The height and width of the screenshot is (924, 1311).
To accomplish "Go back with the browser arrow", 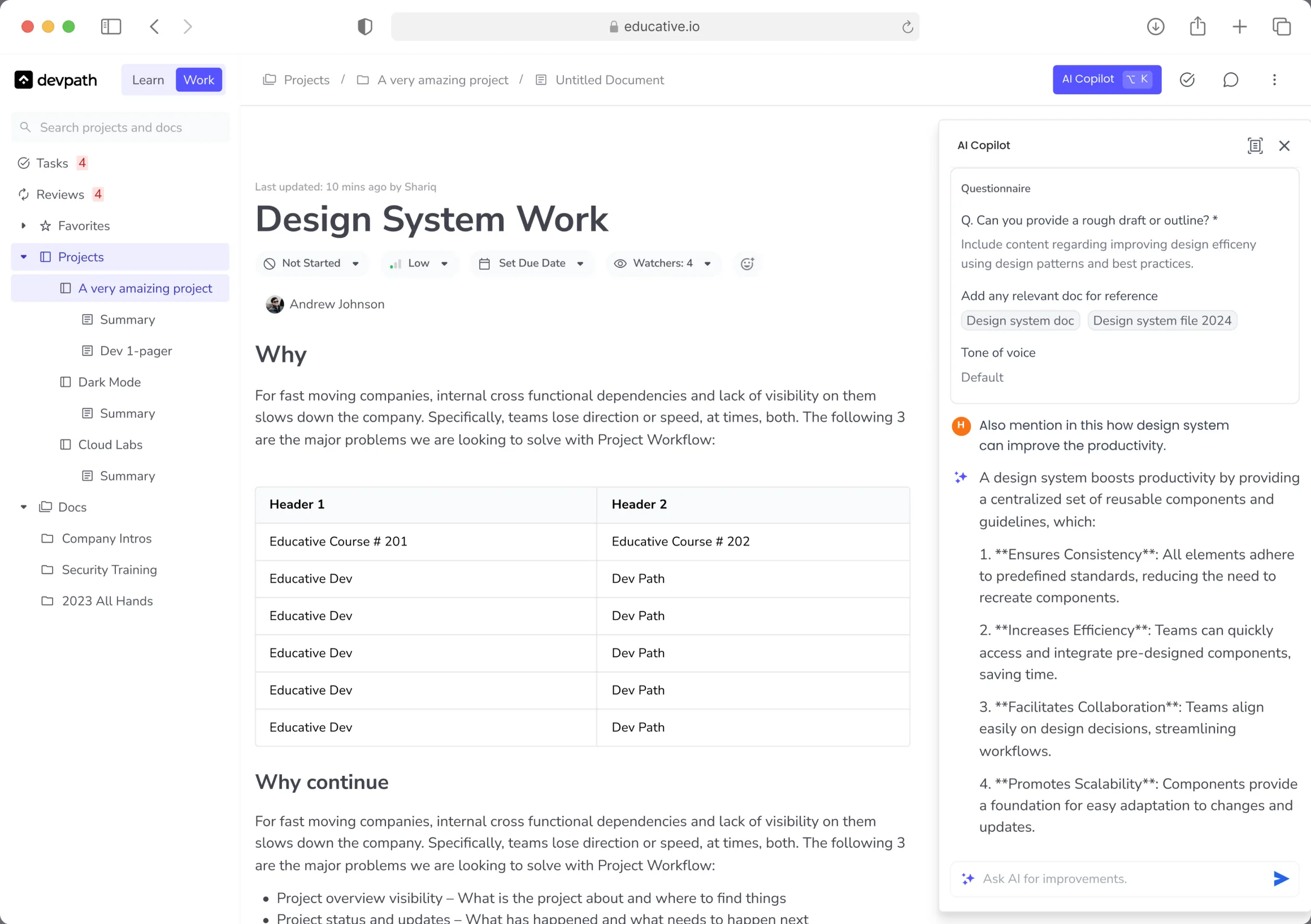I will point(154,26).
